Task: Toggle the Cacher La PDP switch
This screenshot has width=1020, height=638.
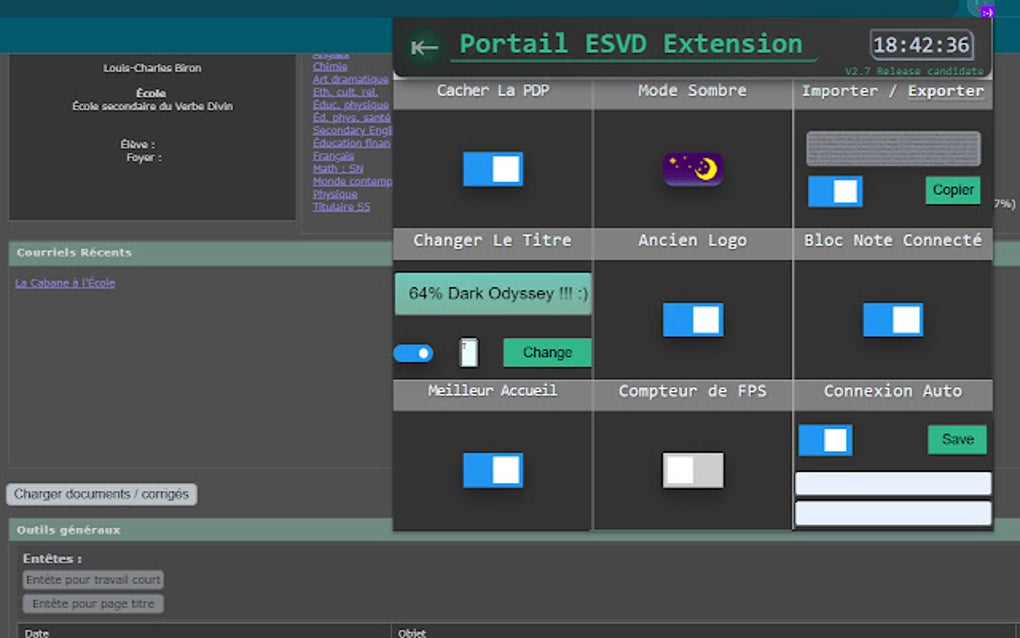Action: pyautogui.click(x=492, y=169)
